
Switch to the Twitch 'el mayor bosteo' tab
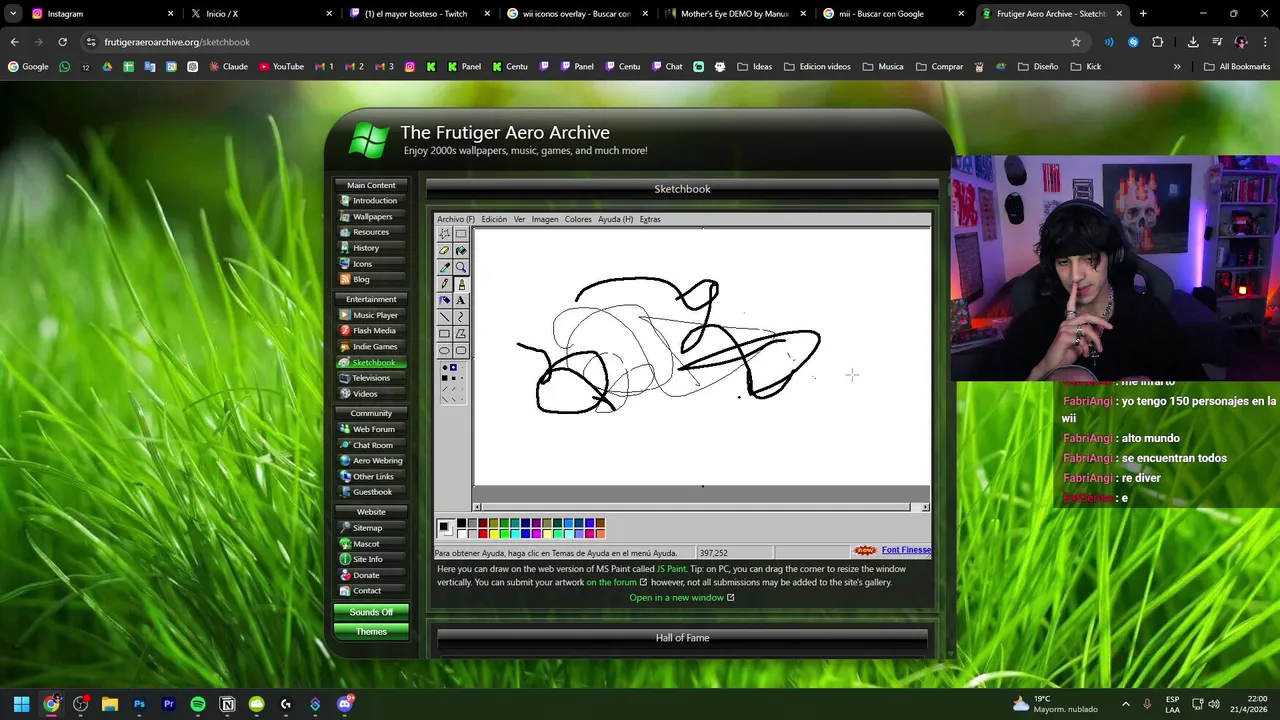[x=418, y=14]
